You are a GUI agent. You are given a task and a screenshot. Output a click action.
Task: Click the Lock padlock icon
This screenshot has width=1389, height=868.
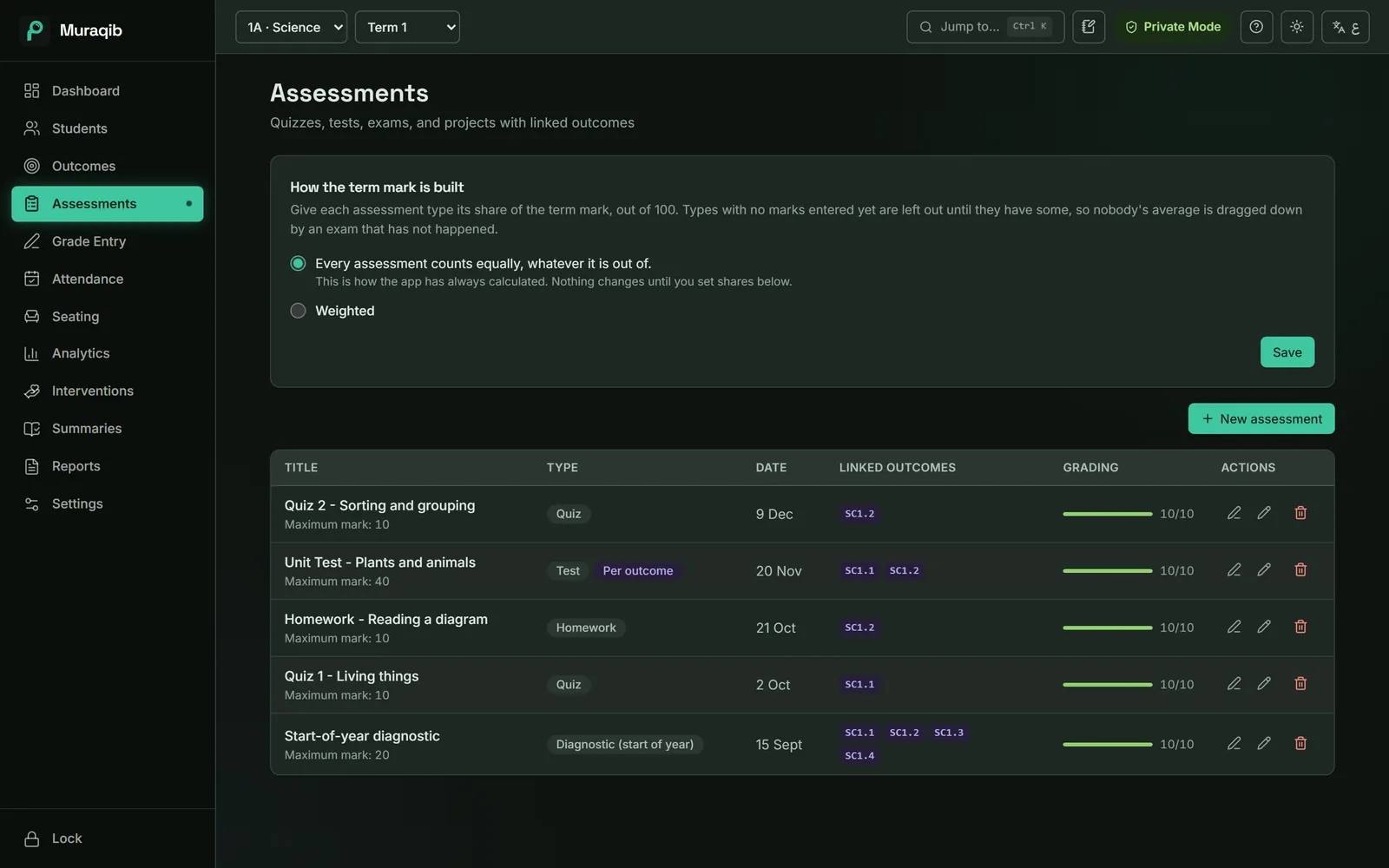[32, 838]
